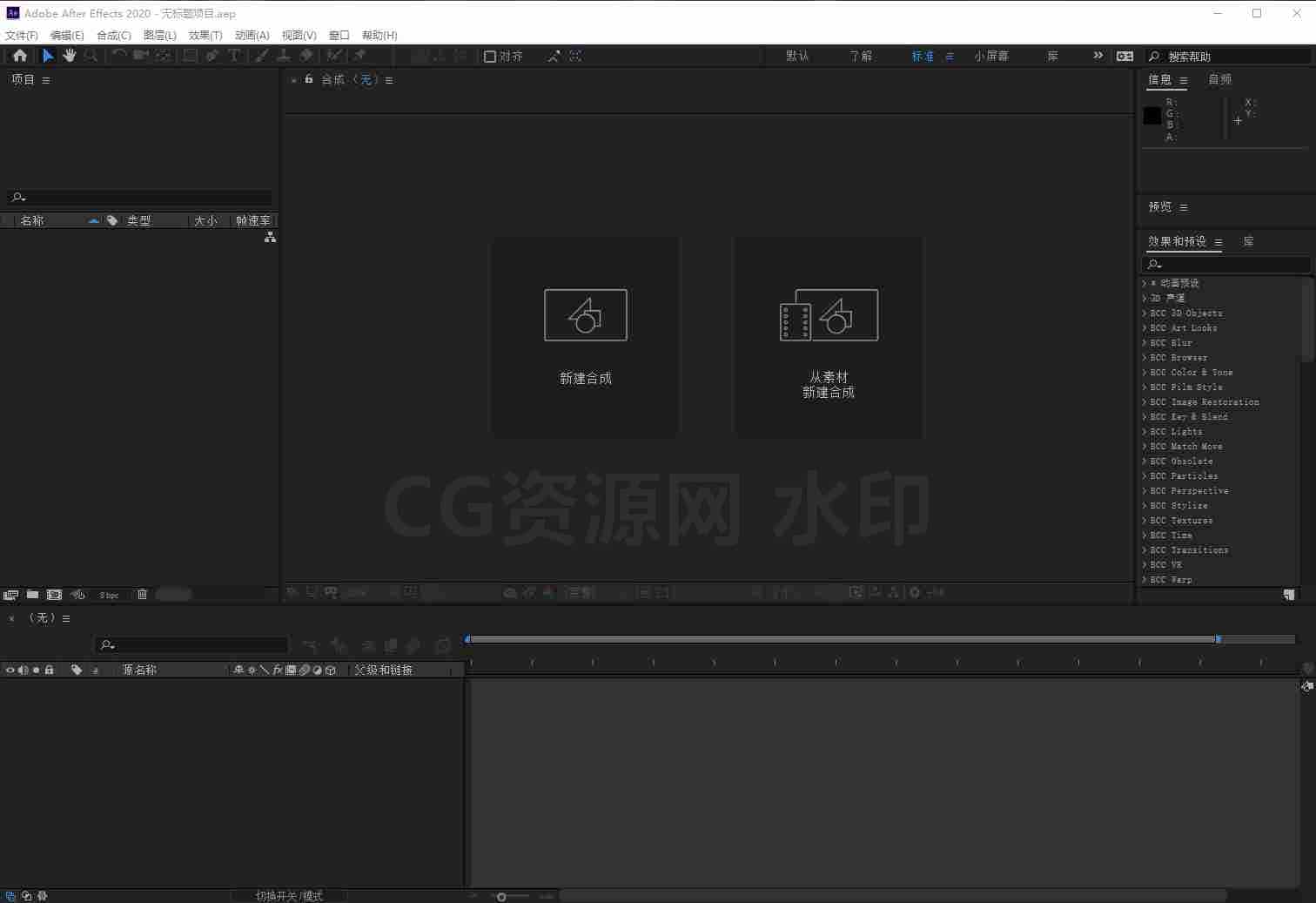Click the composition panel lock icon

pos(309,79)
